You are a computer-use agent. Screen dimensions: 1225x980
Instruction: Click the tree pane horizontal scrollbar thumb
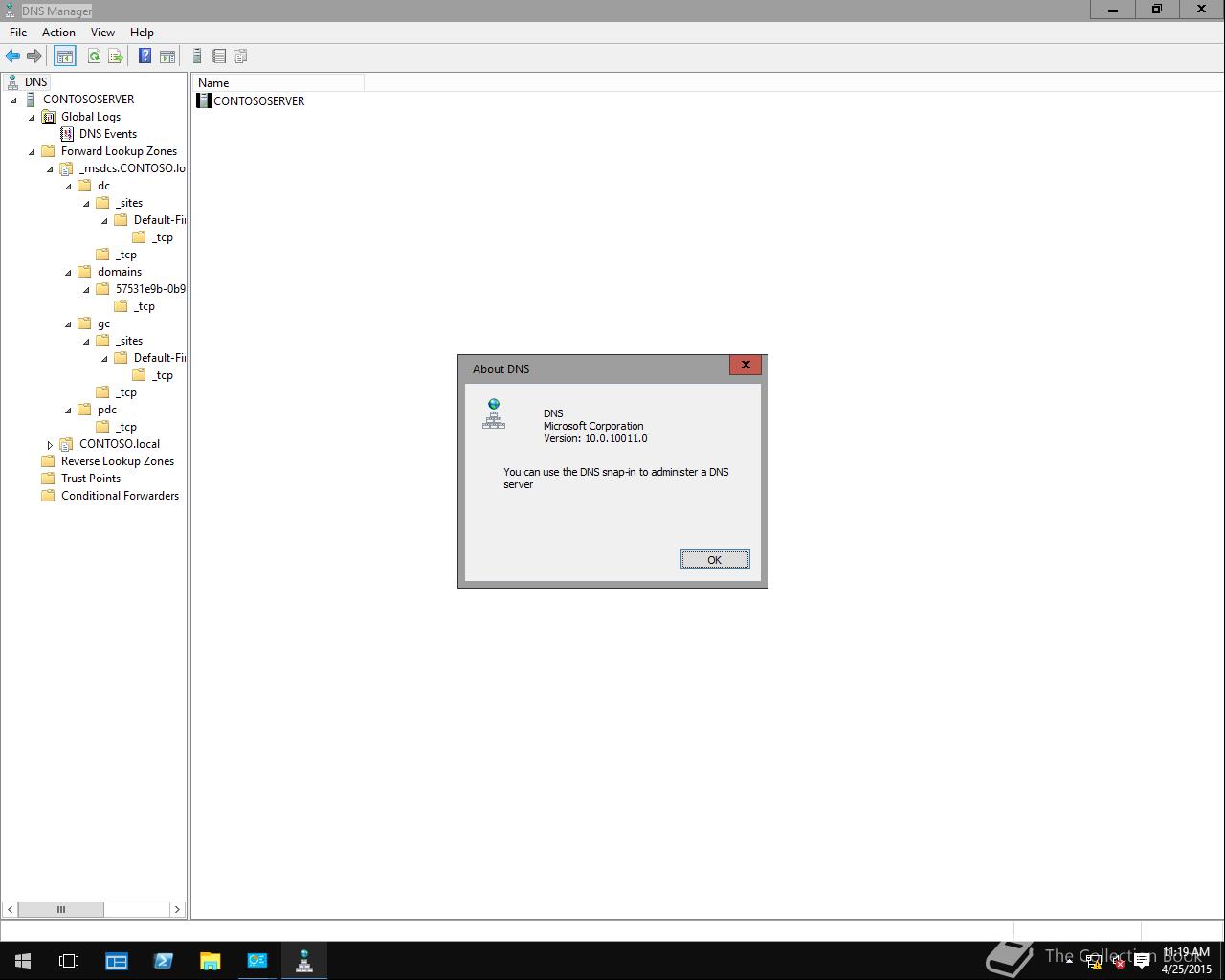60,909
